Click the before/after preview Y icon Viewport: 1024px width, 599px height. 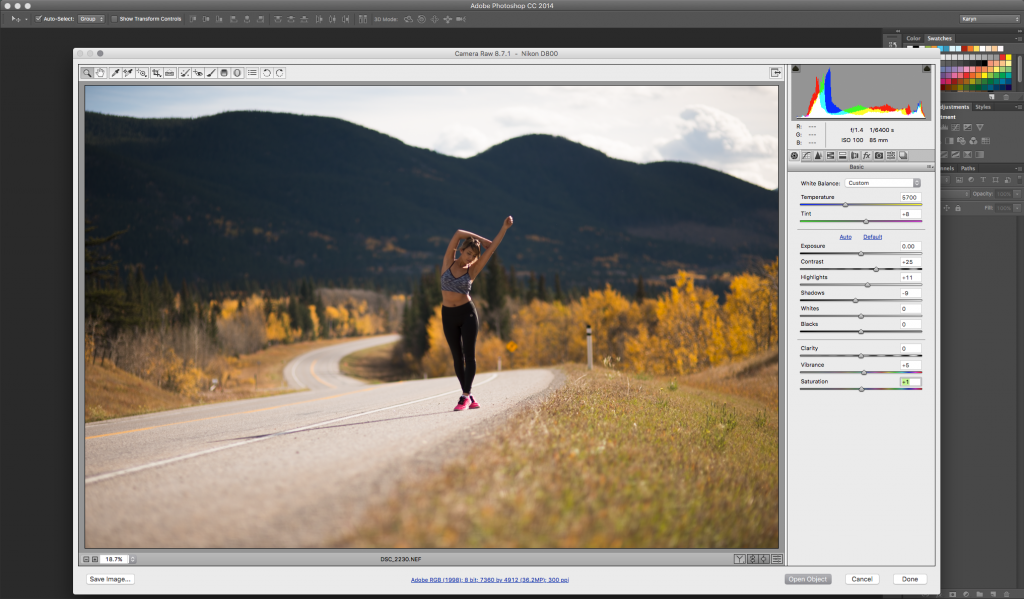click(739, 559)
